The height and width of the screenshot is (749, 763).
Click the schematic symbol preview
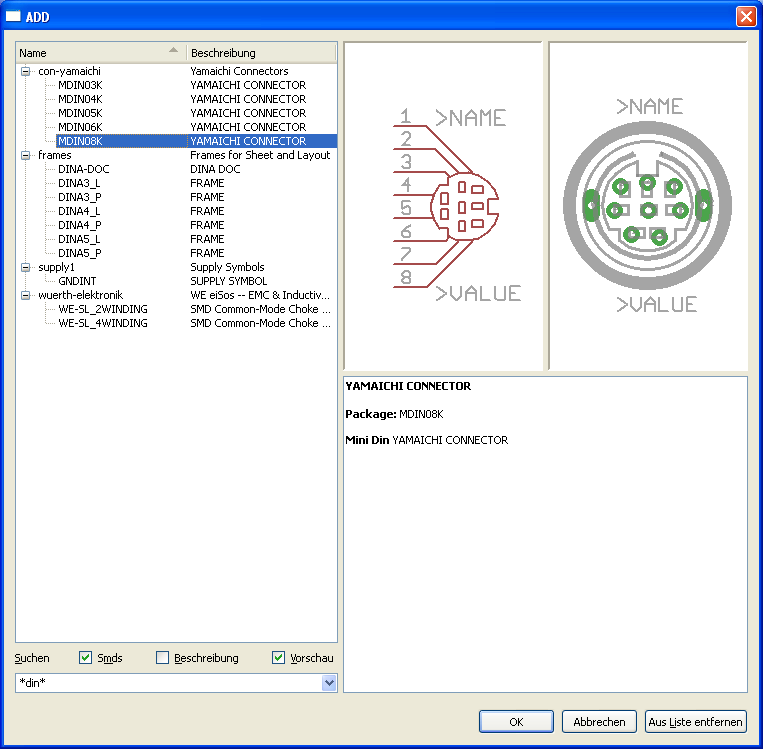pos(443,206)
